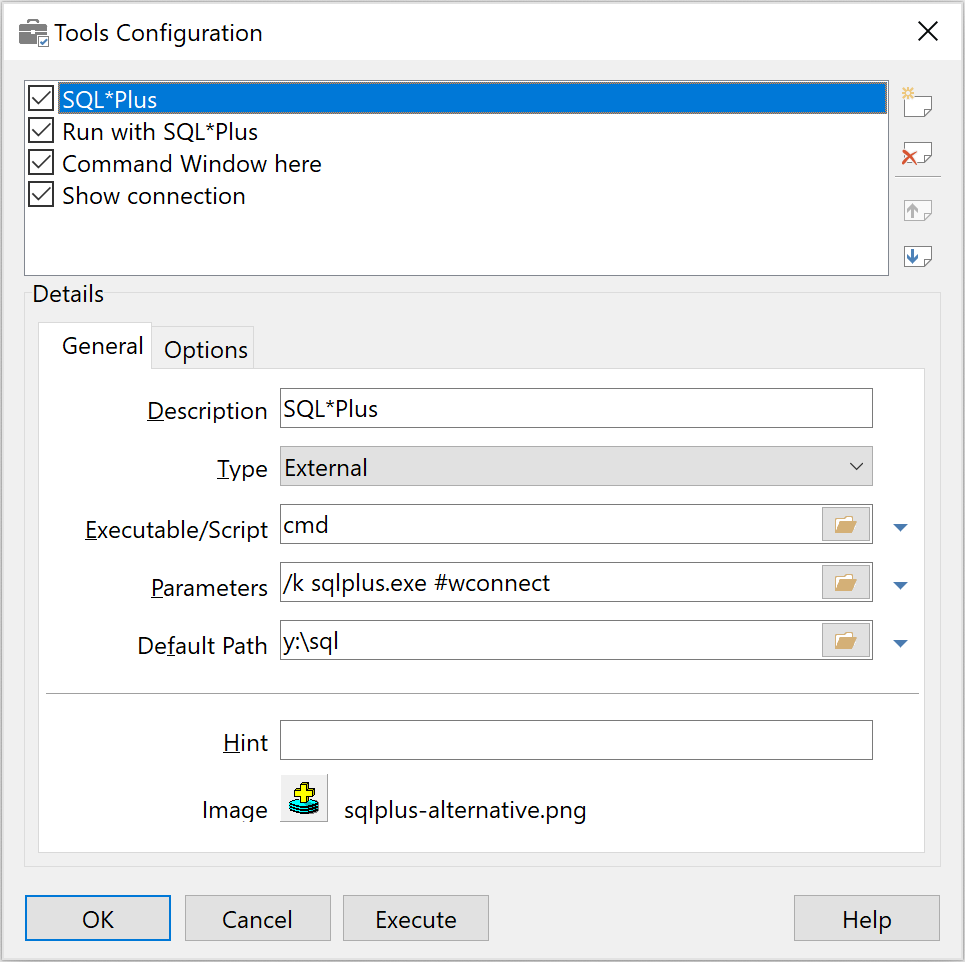Toggle Command Window here checkbox
965x962 pixels.
coord(41,162)
